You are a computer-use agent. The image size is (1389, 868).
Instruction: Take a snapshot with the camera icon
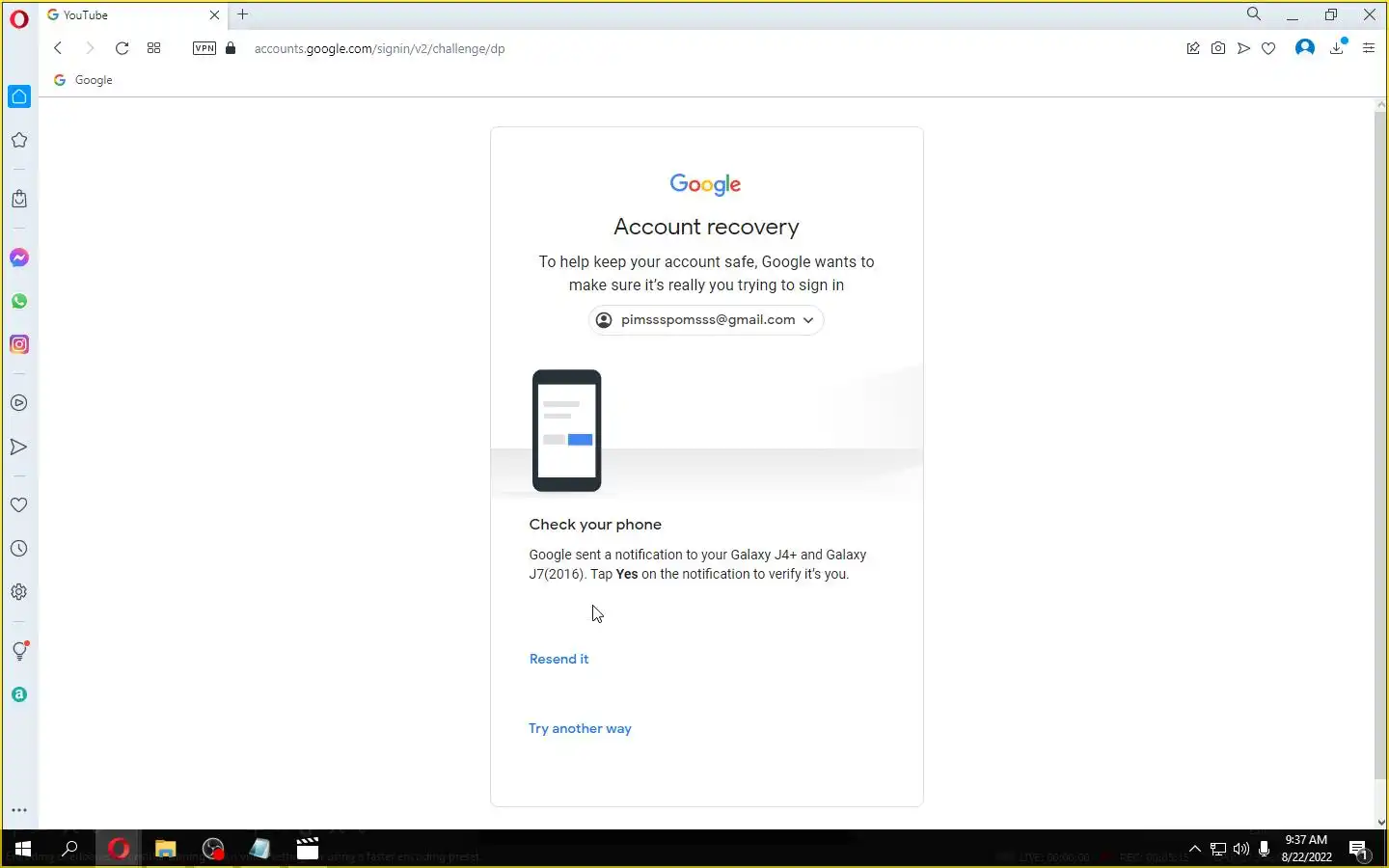click(1218, 48)
